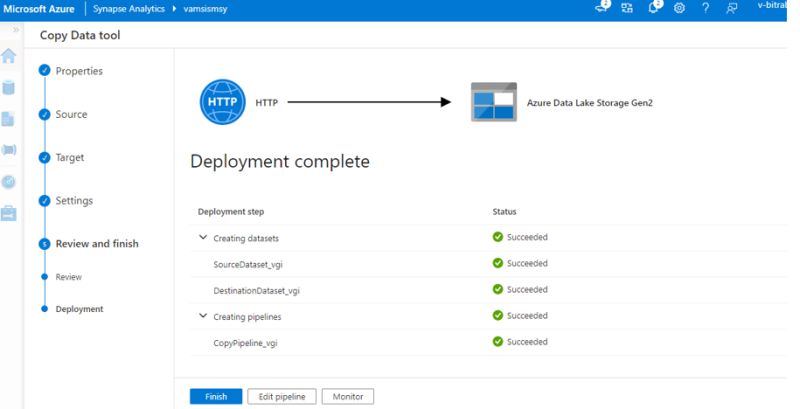The image size is (800, 409).
Task: Click the Creating datasets label
Action: click(246, 238)
